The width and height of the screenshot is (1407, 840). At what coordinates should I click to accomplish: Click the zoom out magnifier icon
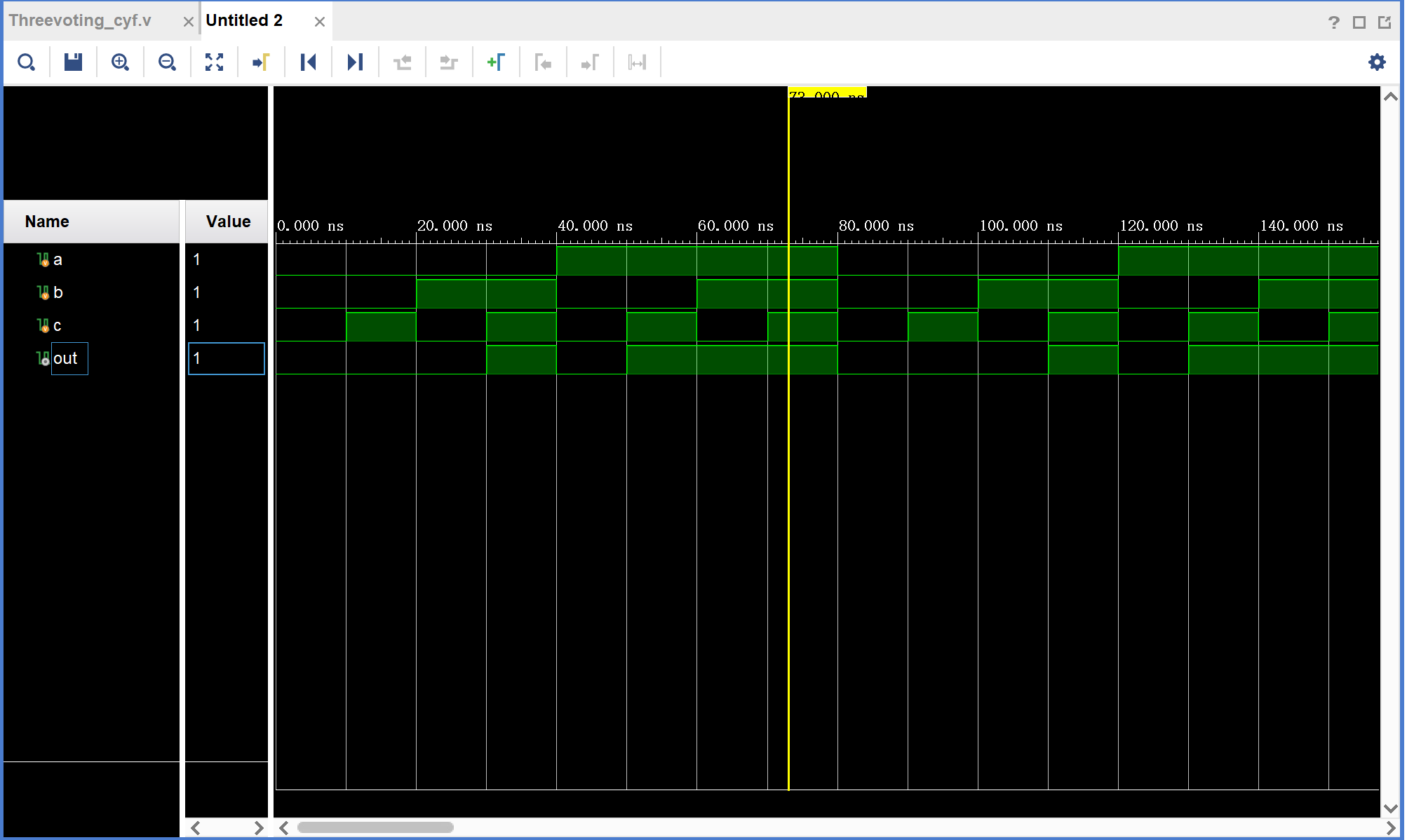tap(166, 62)
